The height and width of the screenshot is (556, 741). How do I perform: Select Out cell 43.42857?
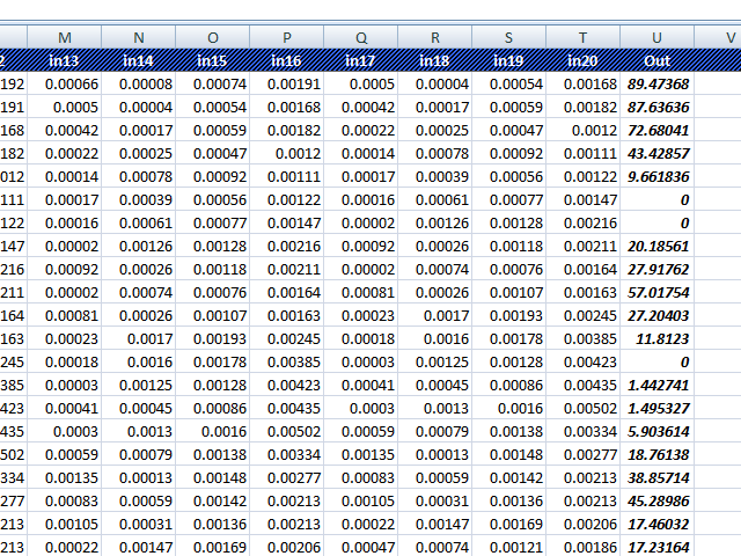tap(657, 153)
